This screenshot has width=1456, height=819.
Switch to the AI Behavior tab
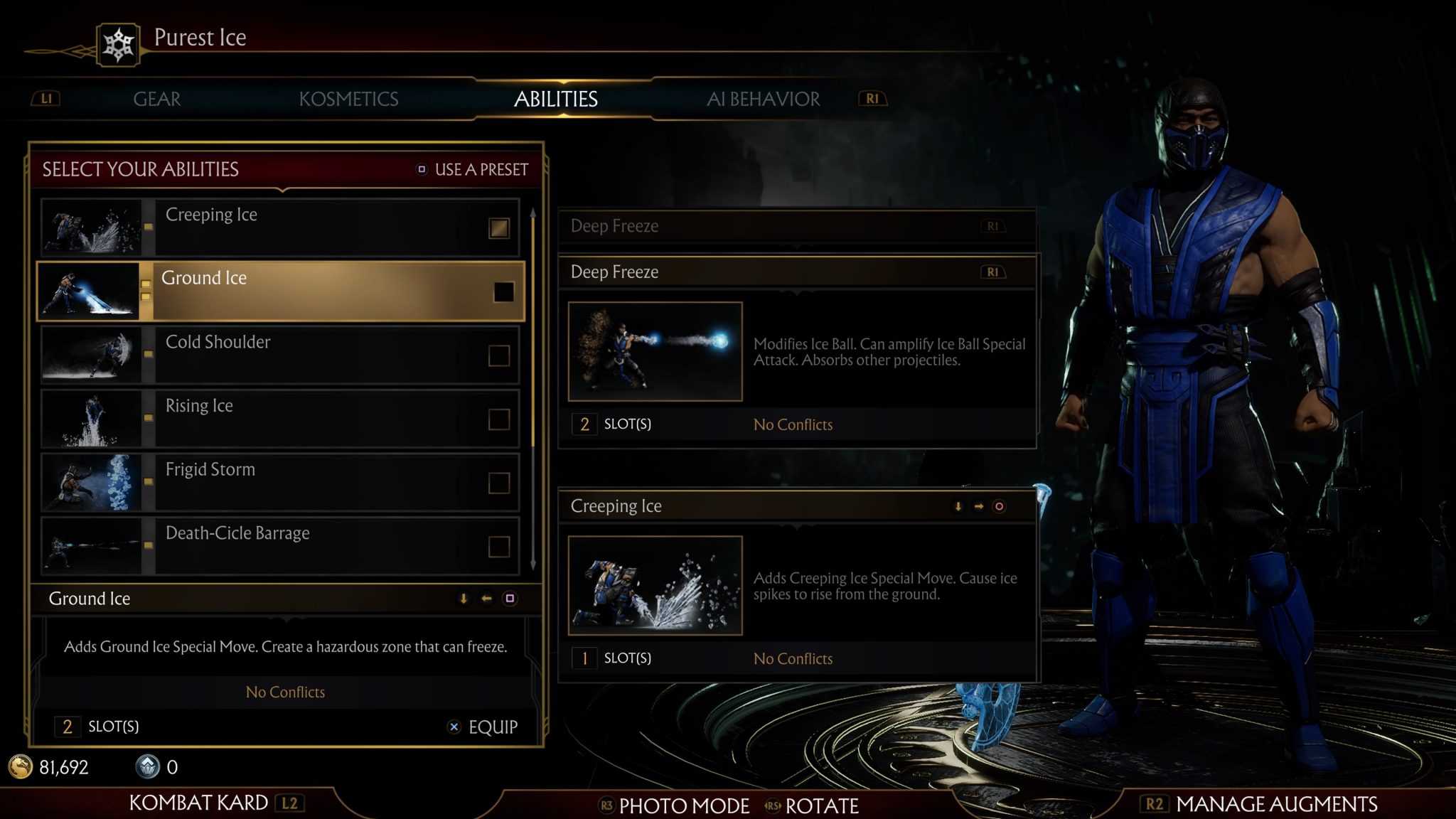coord(763,99)
